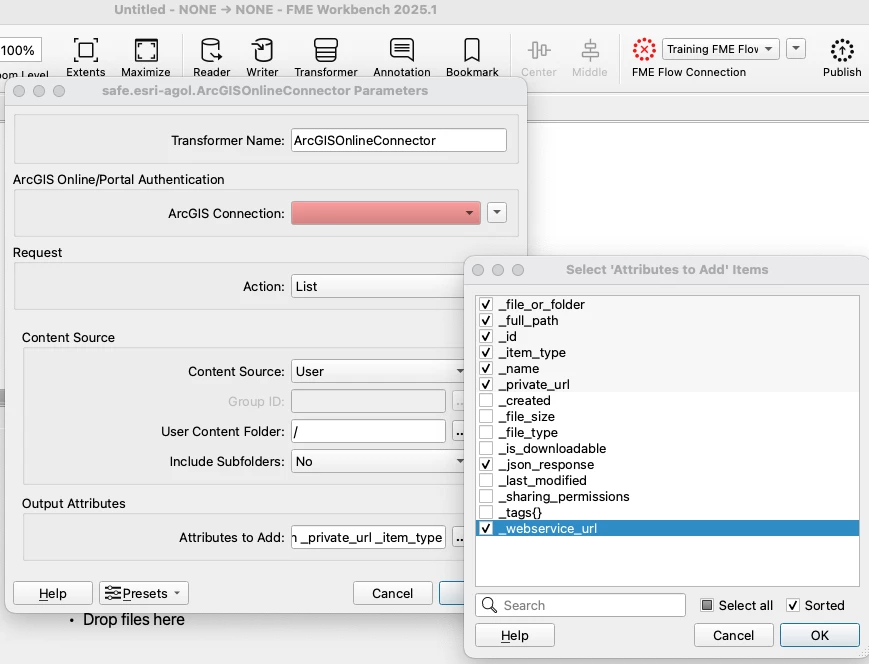Toggle the Select all checkbox
This screenshot has width=869, height=664.
(707, 605)
